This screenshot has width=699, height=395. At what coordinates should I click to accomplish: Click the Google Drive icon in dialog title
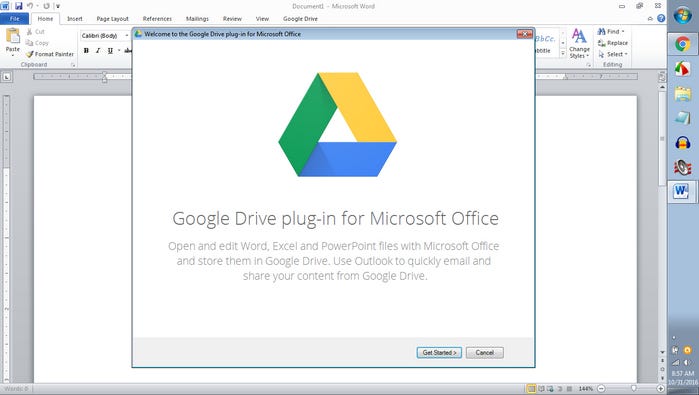point(138,34)
